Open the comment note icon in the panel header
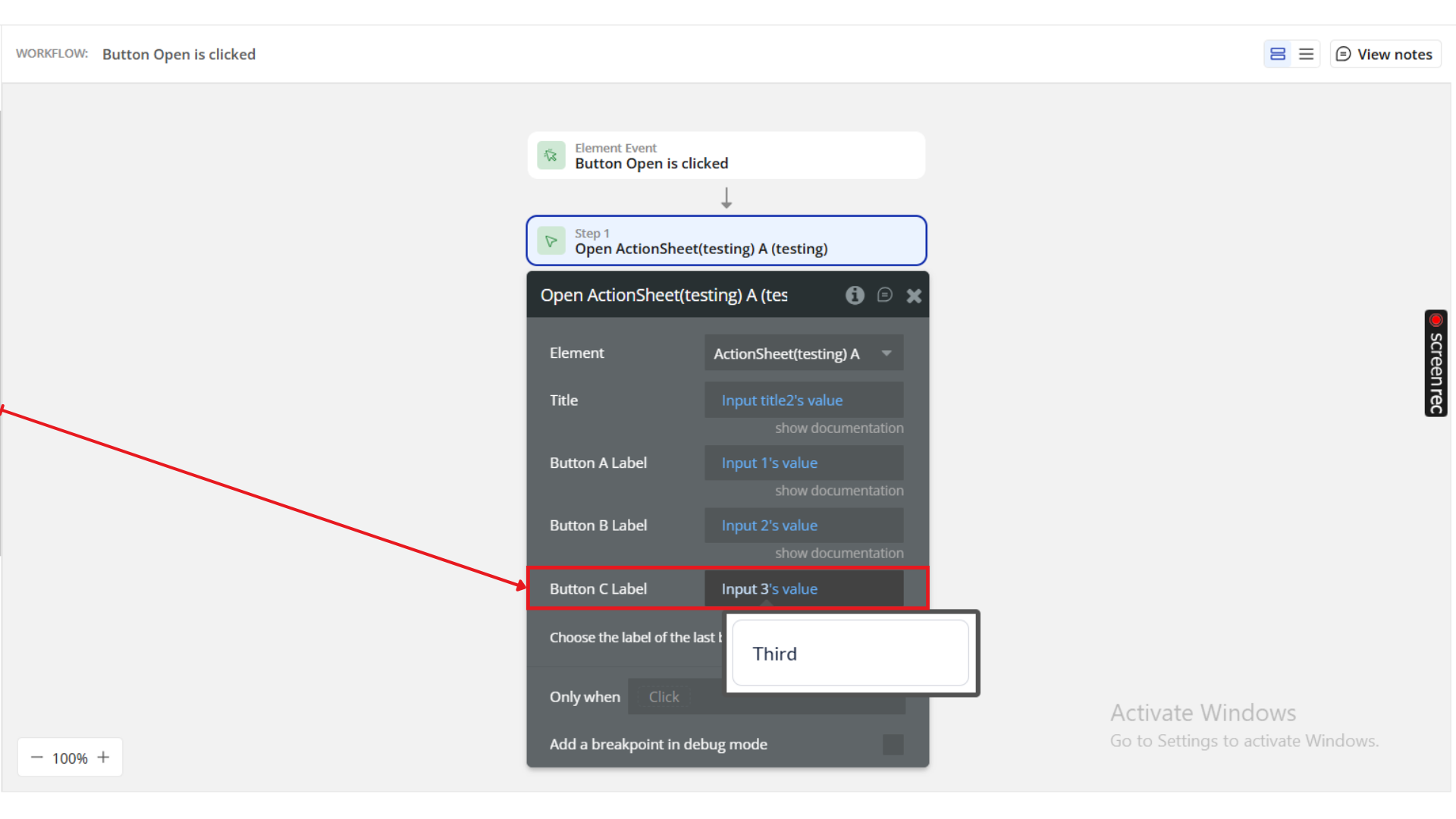Viewport: 1456px width, 819px height. (x=884, y=295)
